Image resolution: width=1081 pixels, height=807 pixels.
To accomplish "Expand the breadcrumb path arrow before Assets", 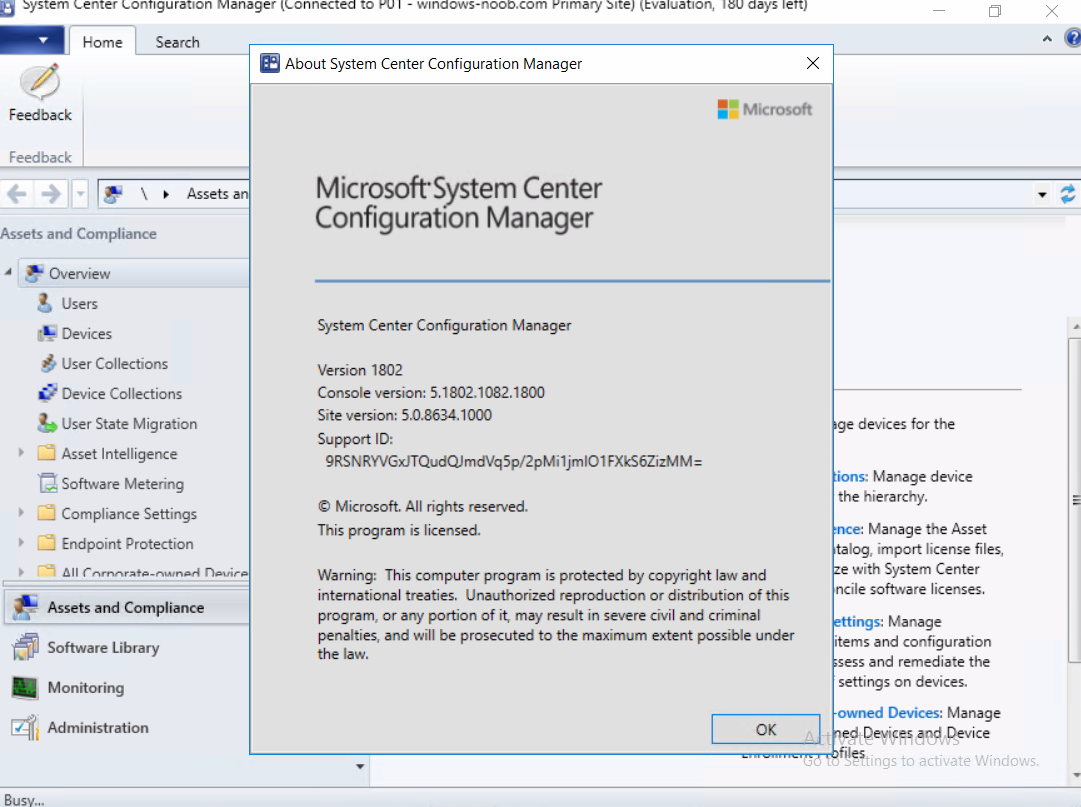I will (165, 194).
